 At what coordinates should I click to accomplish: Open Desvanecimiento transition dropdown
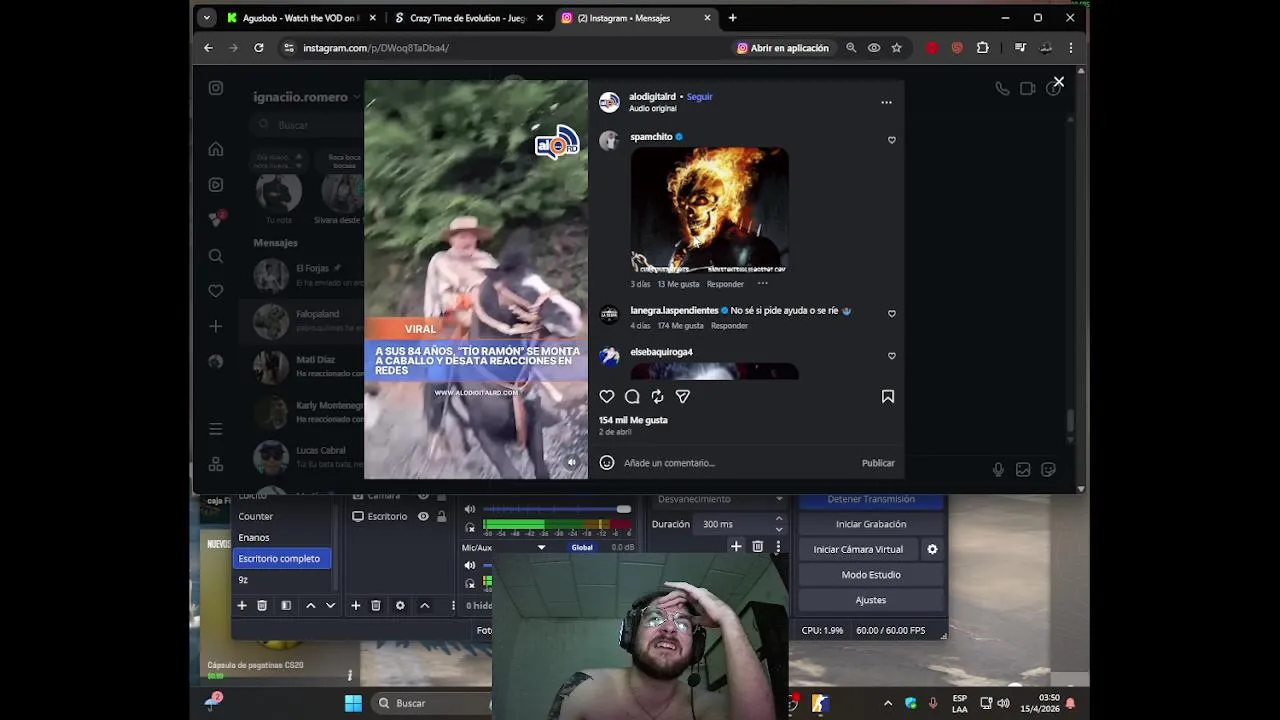click(720, 499)
